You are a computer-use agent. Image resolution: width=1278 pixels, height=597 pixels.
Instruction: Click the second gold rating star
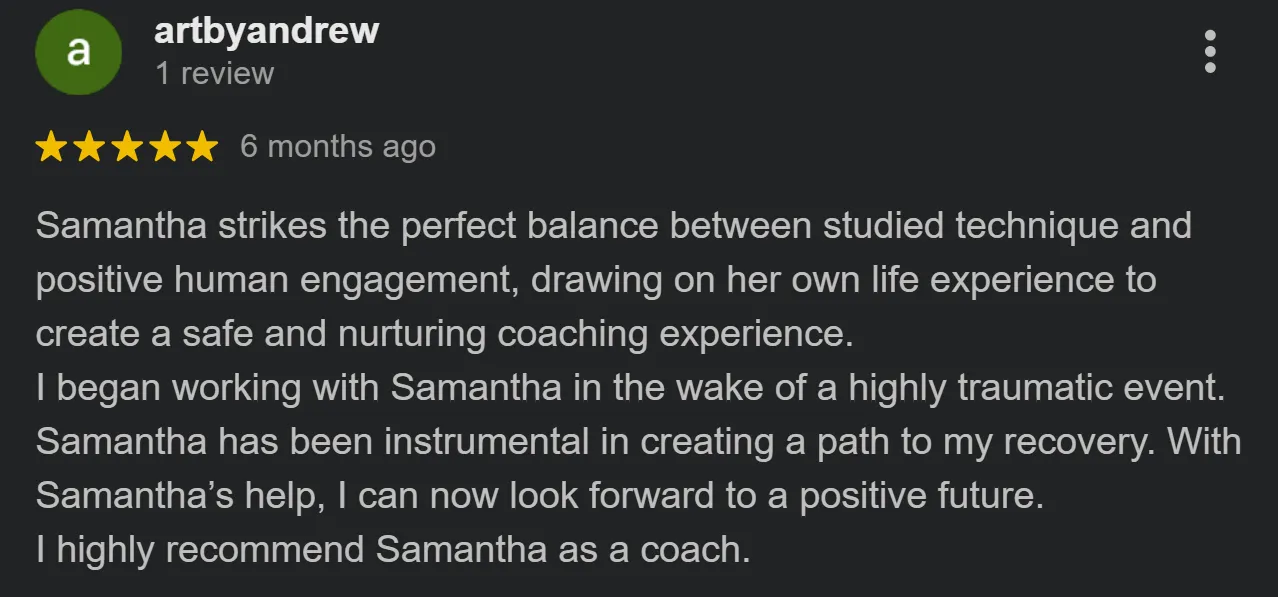coord(88,147)
